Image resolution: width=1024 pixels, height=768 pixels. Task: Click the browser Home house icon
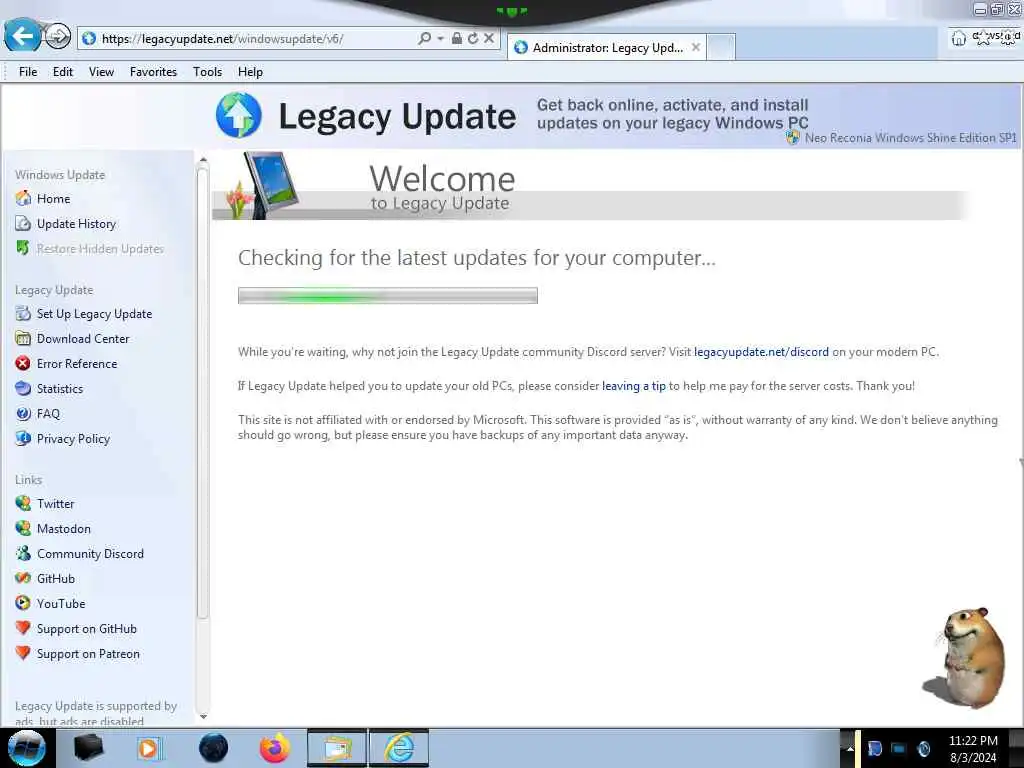pyautogui.click(x=959, y=39)
